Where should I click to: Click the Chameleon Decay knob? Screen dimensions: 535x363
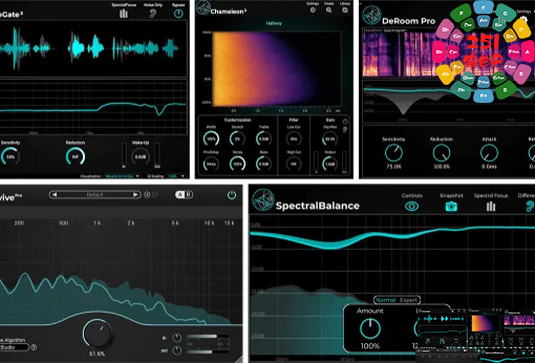point(237,164)
